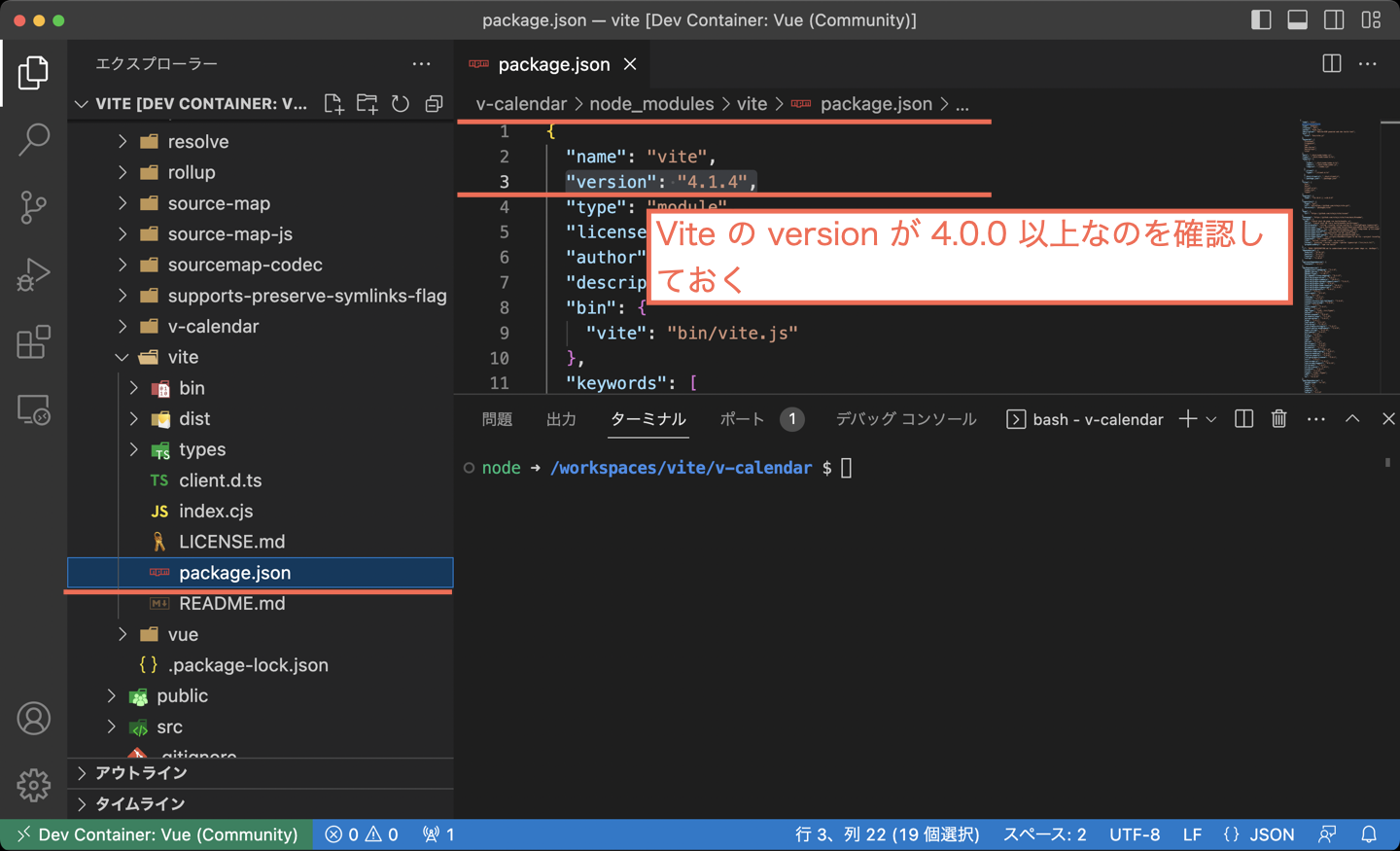
Task: Go to line via 行 3、列 22
Action: point(887,834)
